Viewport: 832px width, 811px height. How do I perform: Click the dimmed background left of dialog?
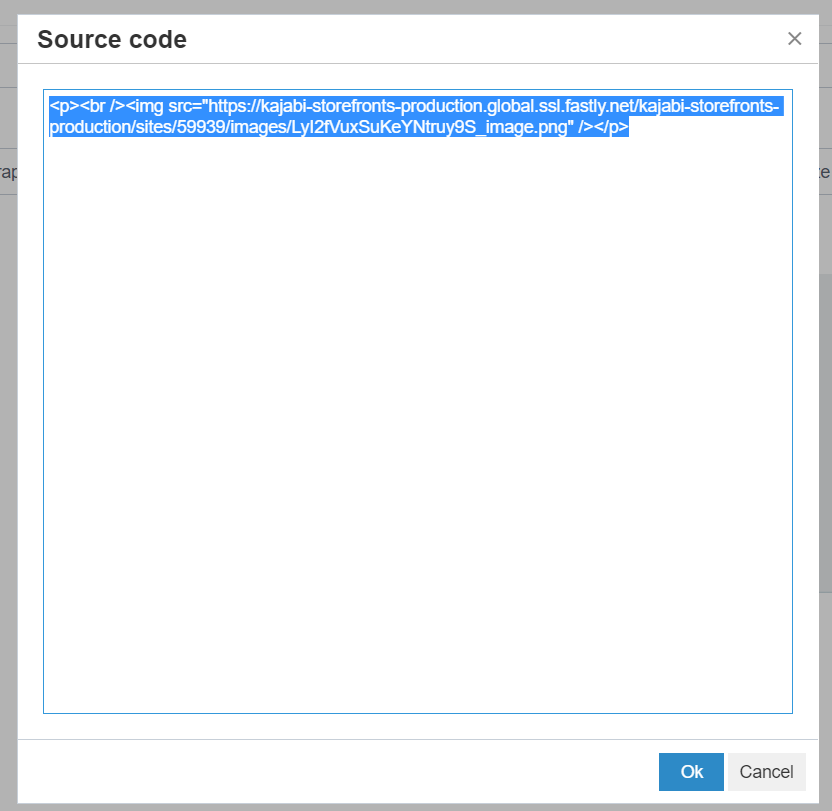8,450
